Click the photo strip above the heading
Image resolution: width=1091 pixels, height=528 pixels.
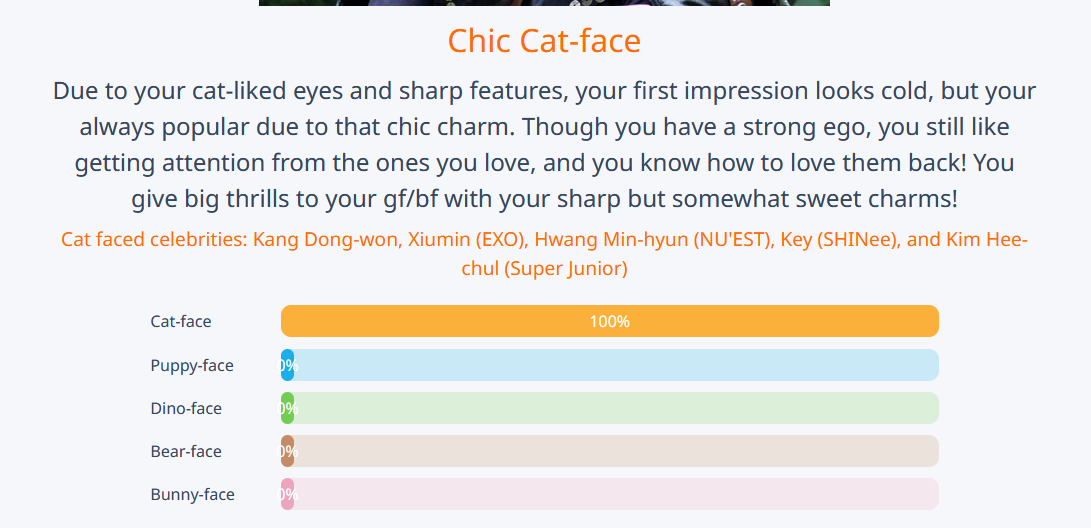coord(544,2)
